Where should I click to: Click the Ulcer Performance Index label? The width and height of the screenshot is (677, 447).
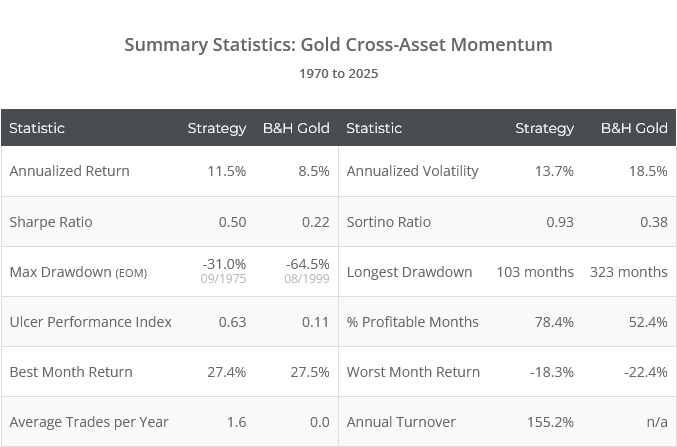pyautogui.click(x=90, y=322)
